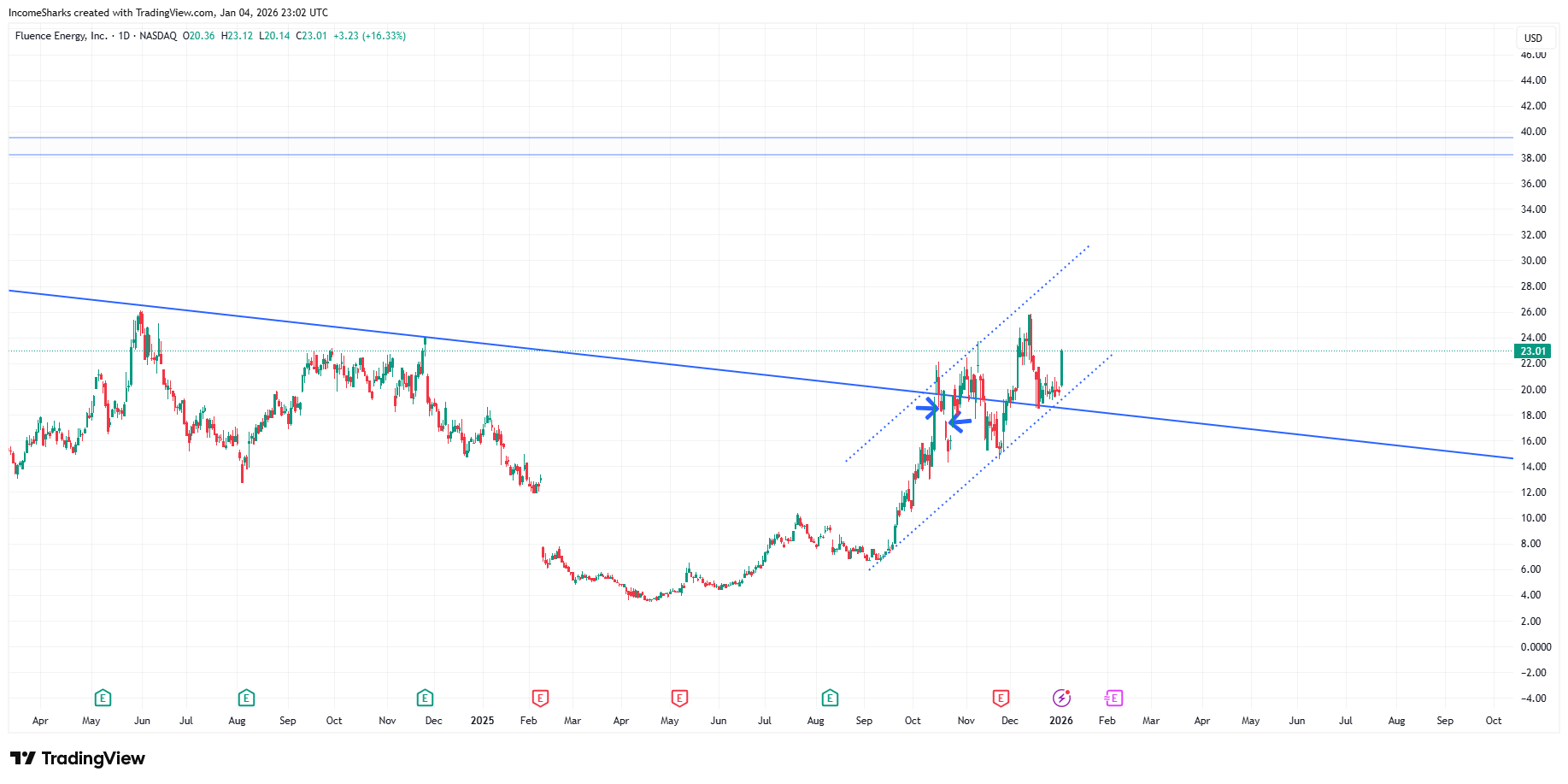Click the 2025 year label on time axis
The image size is (1568, 784).
[x=482, y=721]
